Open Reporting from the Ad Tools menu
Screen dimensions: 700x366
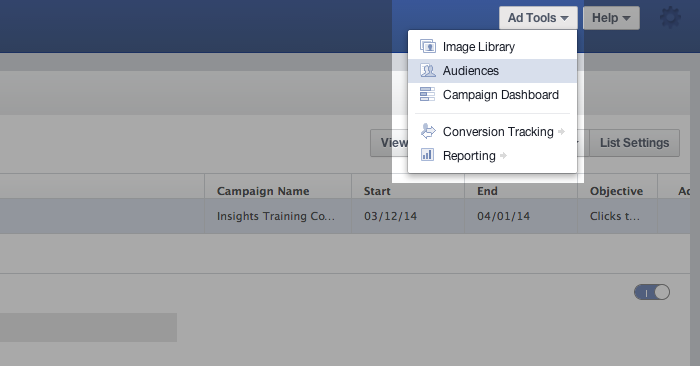click(492, 156)
